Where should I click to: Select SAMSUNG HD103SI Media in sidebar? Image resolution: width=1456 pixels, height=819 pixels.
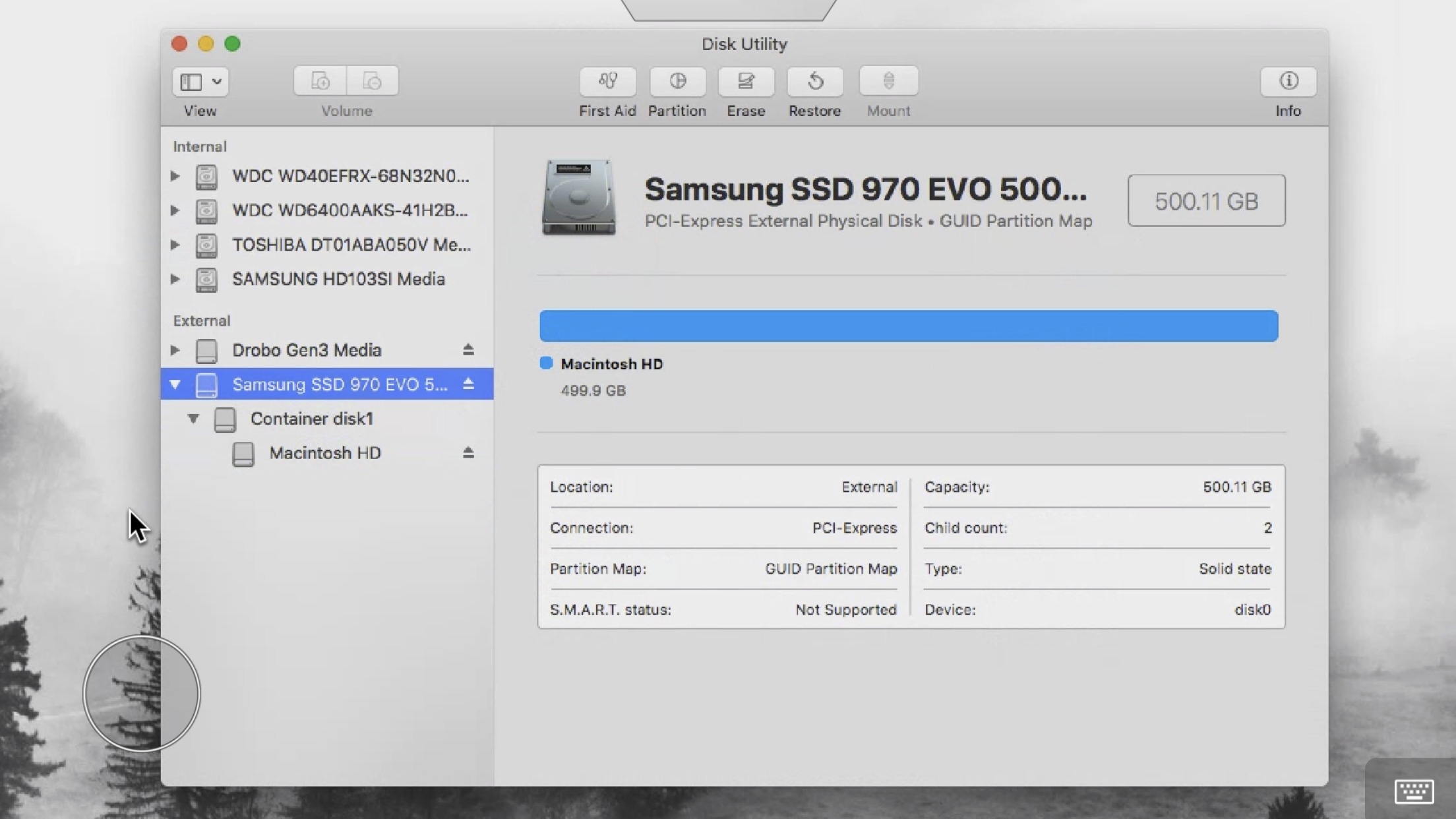pyautogui.click(x=327, y=279)
